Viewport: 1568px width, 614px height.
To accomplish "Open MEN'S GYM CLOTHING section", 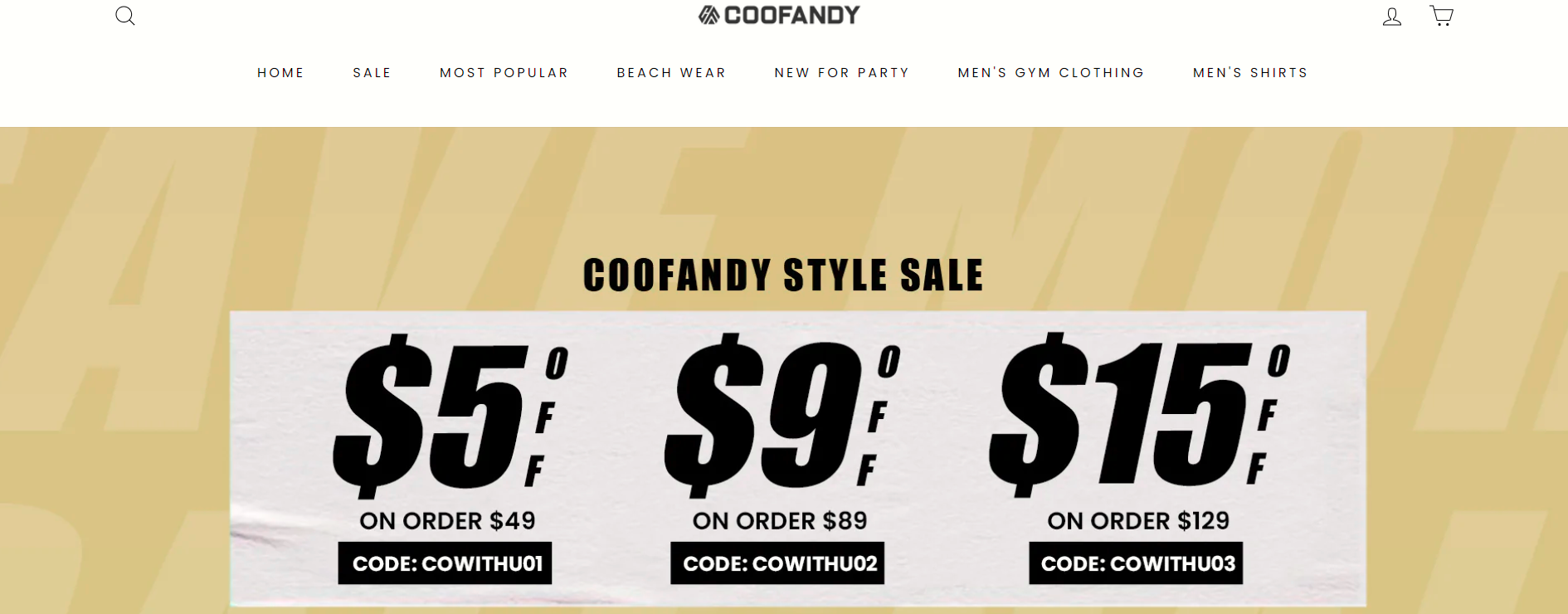I will coord(1050,72).
